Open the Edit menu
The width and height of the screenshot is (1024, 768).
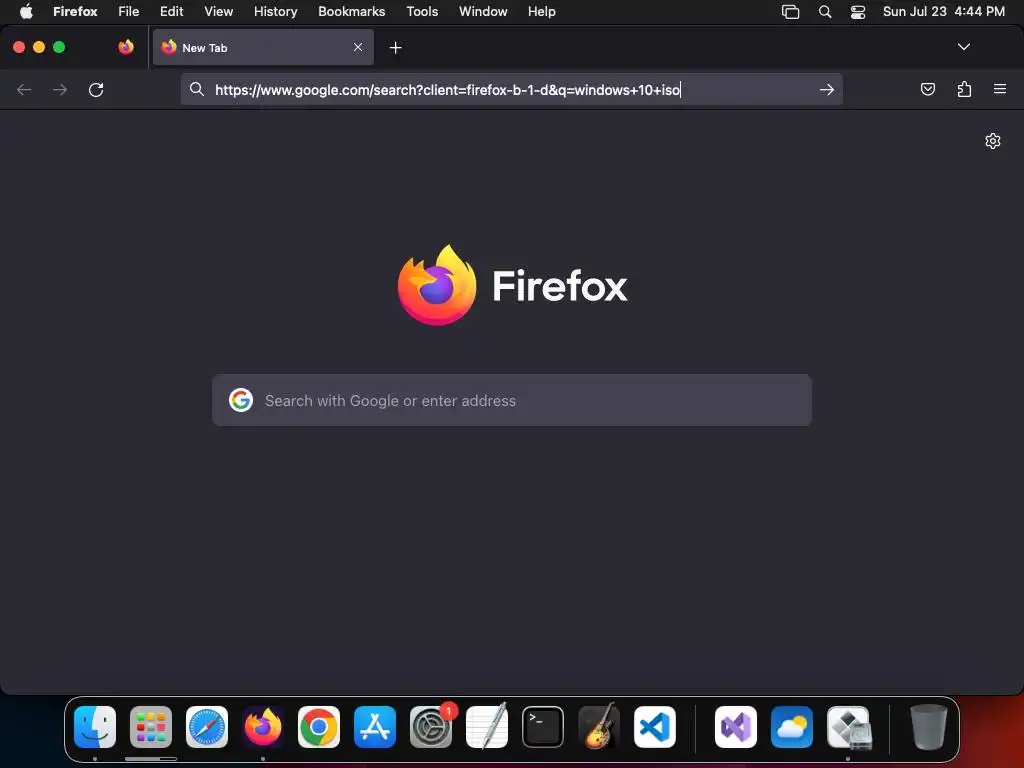pos(171,11)
